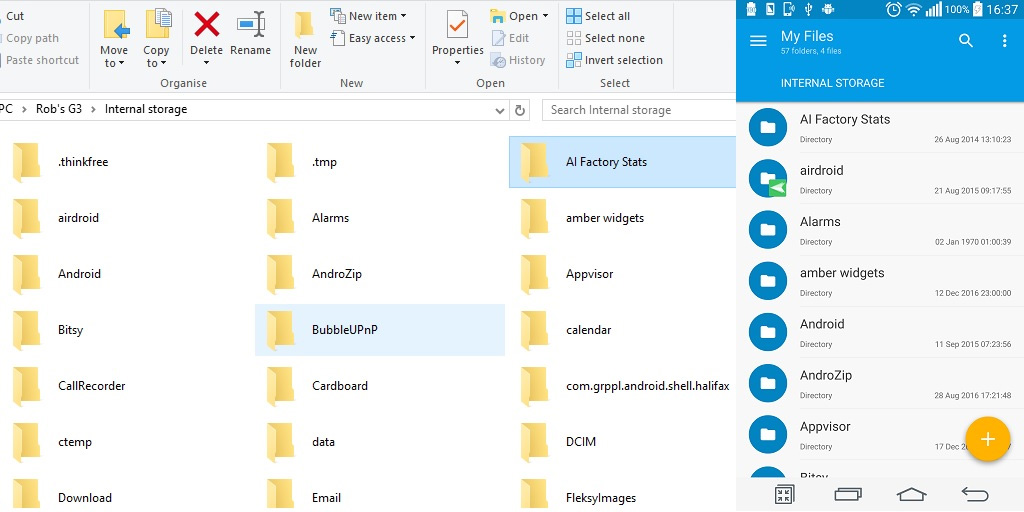The image size is (1024, 512).
Task: Select the INTERNAL STORAGE tab
Action: point(833,83)
